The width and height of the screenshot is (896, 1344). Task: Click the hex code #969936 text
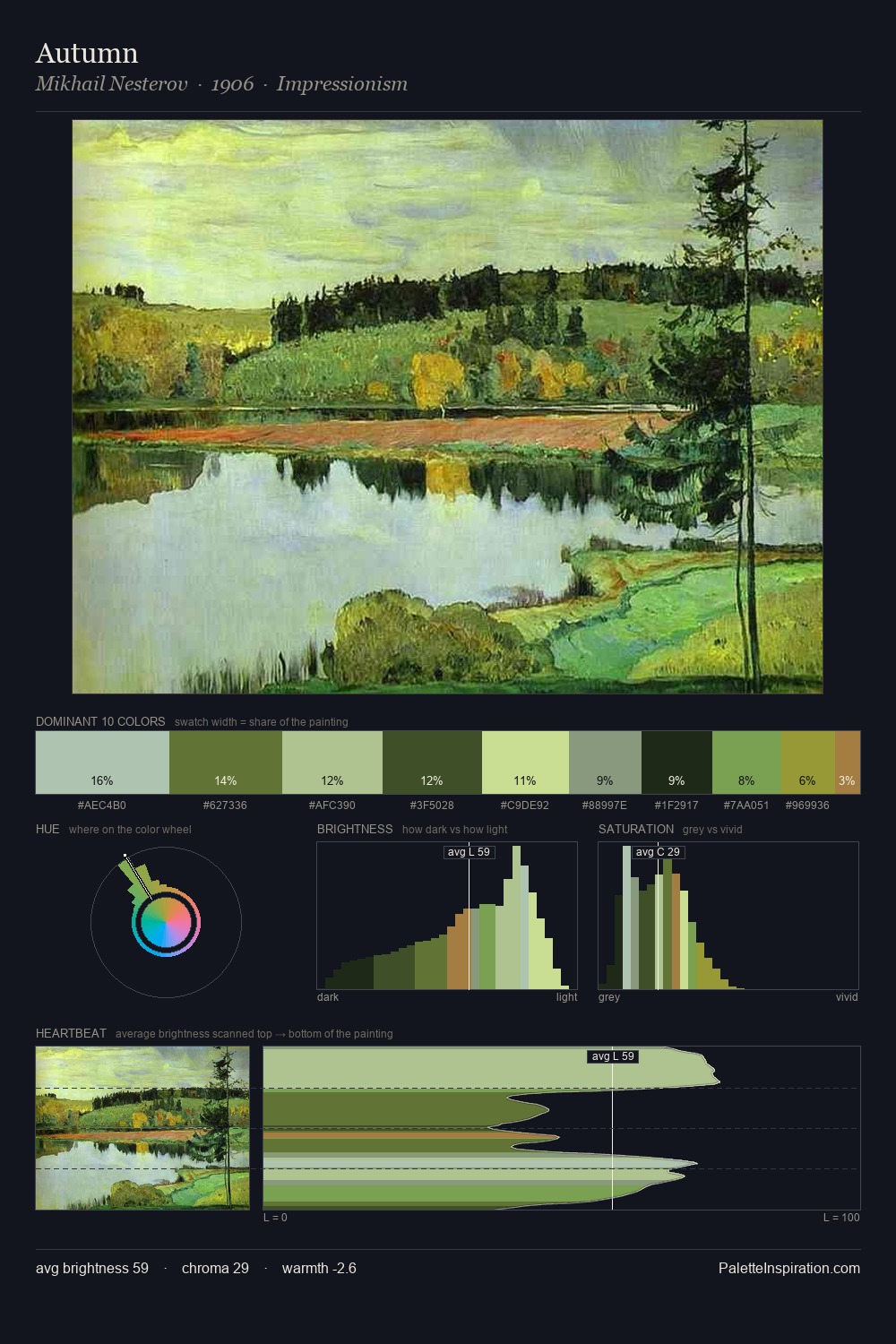click(x=807, y=805)
